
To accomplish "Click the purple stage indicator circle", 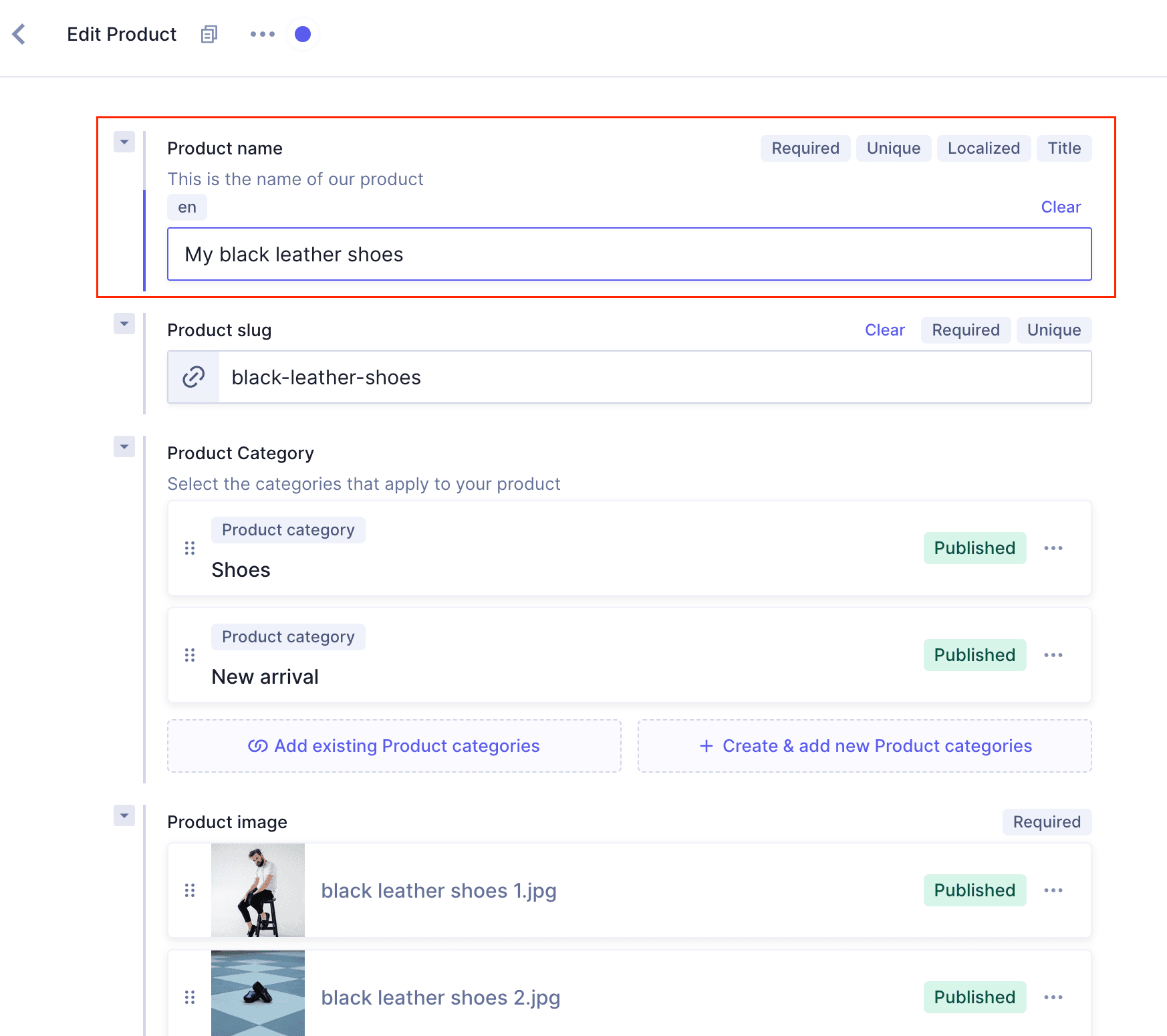I will pos(302,33).
